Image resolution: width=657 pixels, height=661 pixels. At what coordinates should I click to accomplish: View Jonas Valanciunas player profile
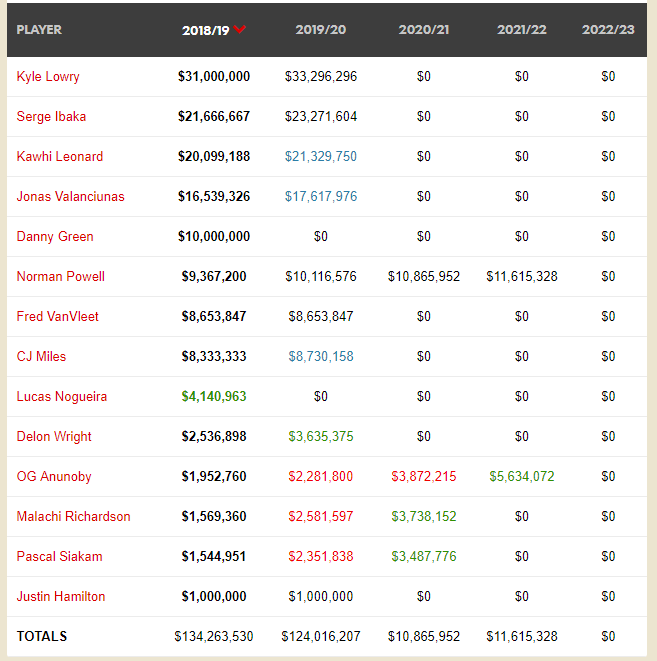click(71, 197)
